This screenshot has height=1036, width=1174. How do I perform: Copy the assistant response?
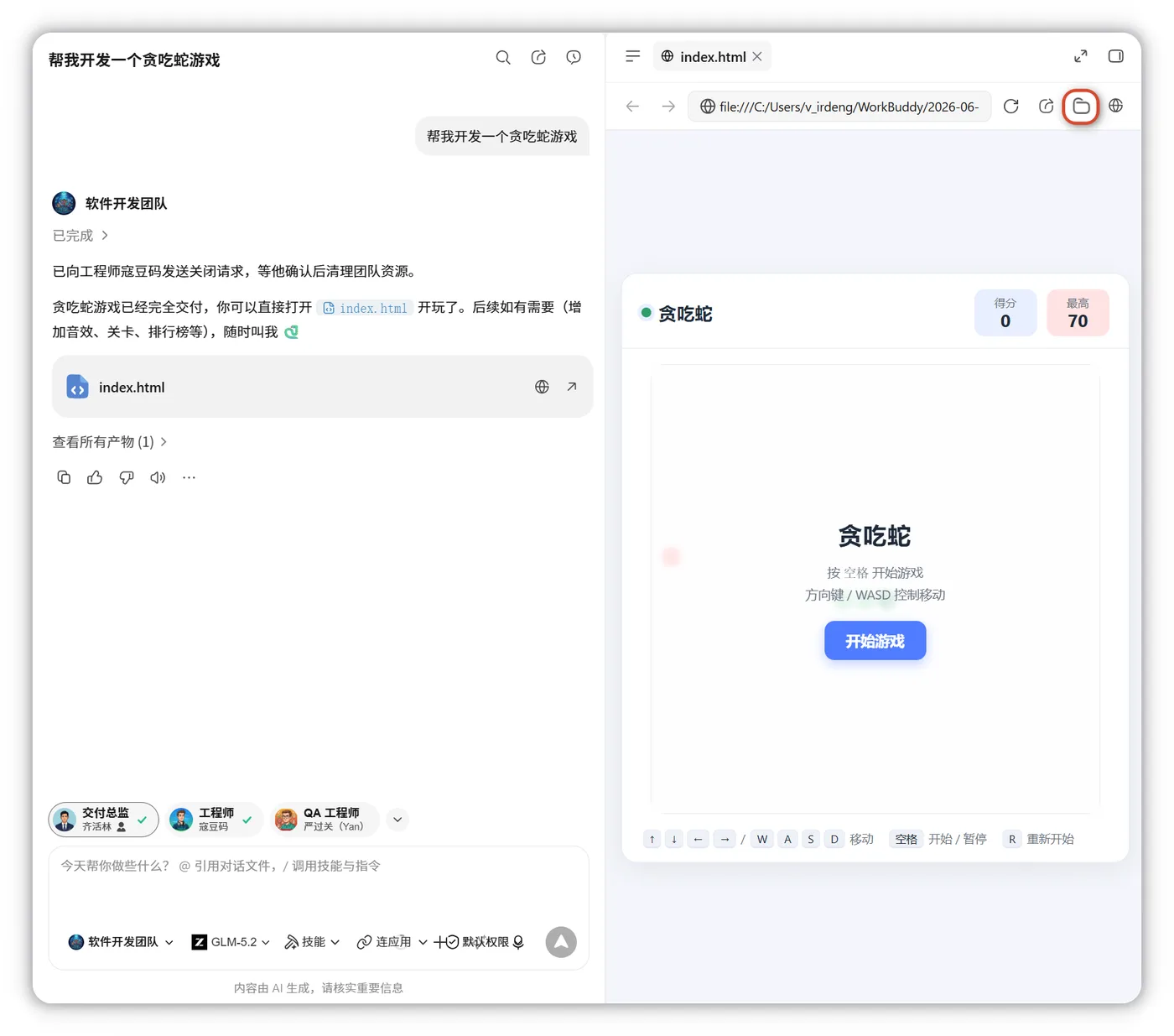click(x=64, y=477)
